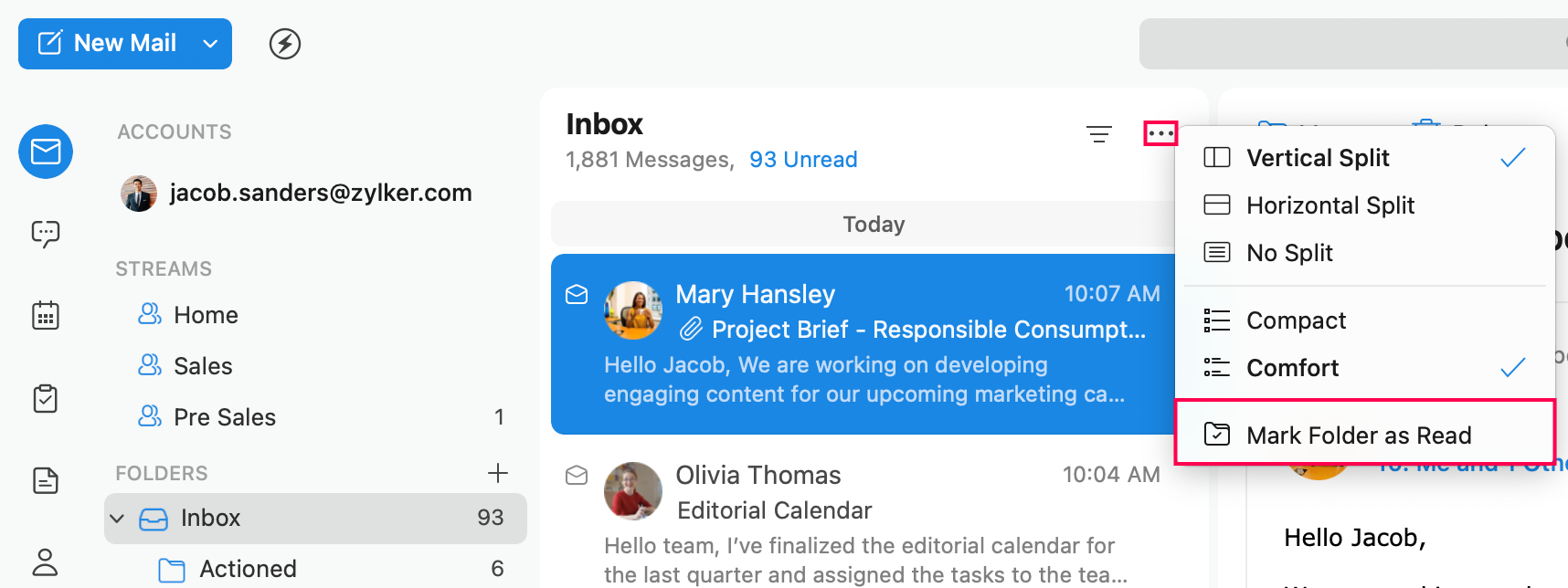Click the Inbox tray icon in folders
Screen dimensions: 1568x588
[x=154, y=519]
